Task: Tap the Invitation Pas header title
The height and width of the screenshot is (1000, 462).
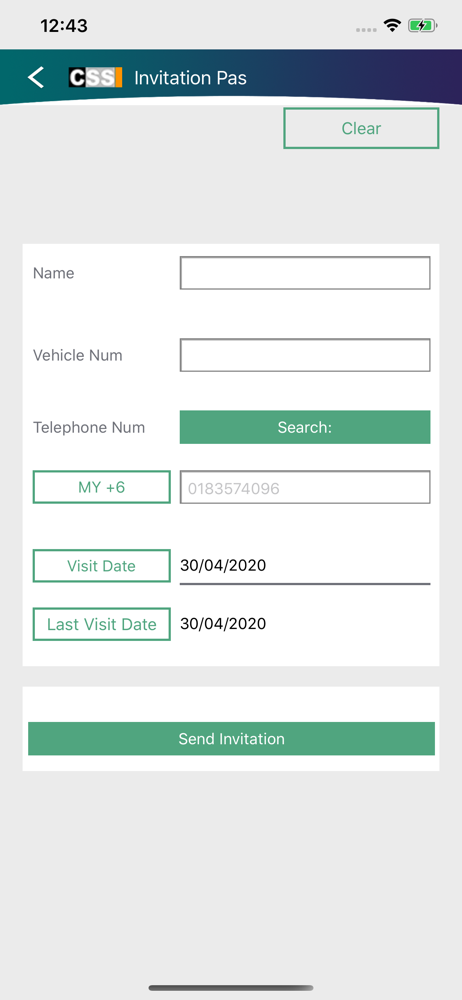Action: point(190,78)
